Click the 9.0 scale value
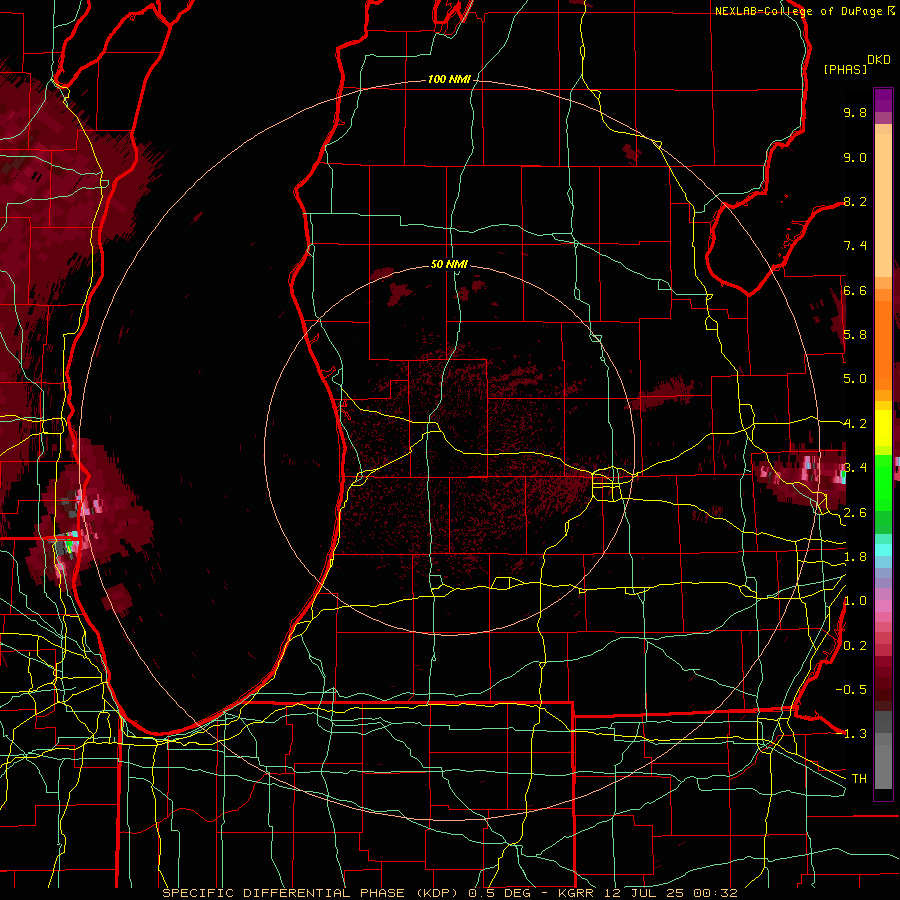Screen dimensions: 900x900 click(x=855, y=157)
